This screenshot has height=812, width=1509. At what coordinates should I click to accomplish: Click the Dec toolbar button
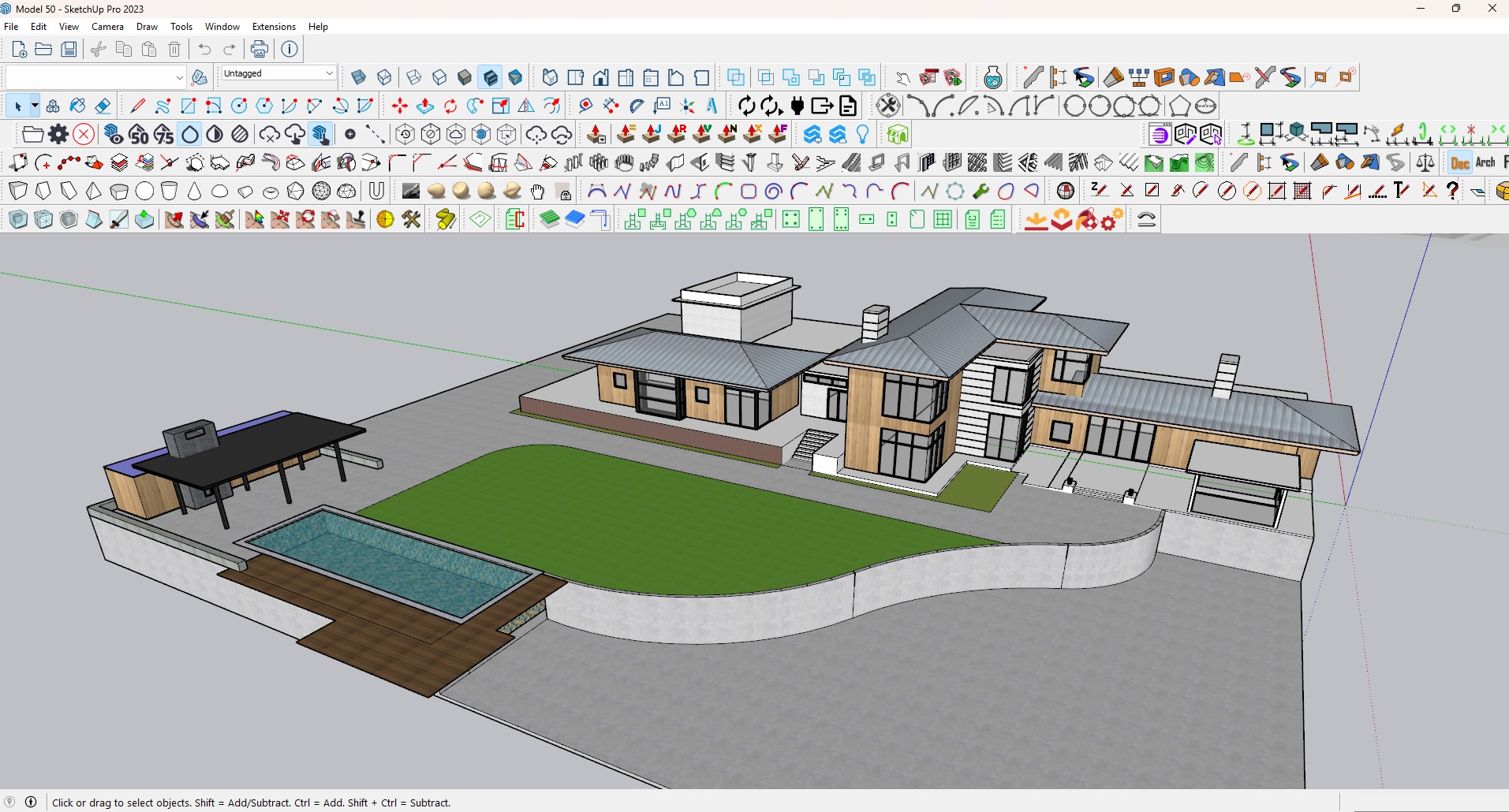point(1460,162)
